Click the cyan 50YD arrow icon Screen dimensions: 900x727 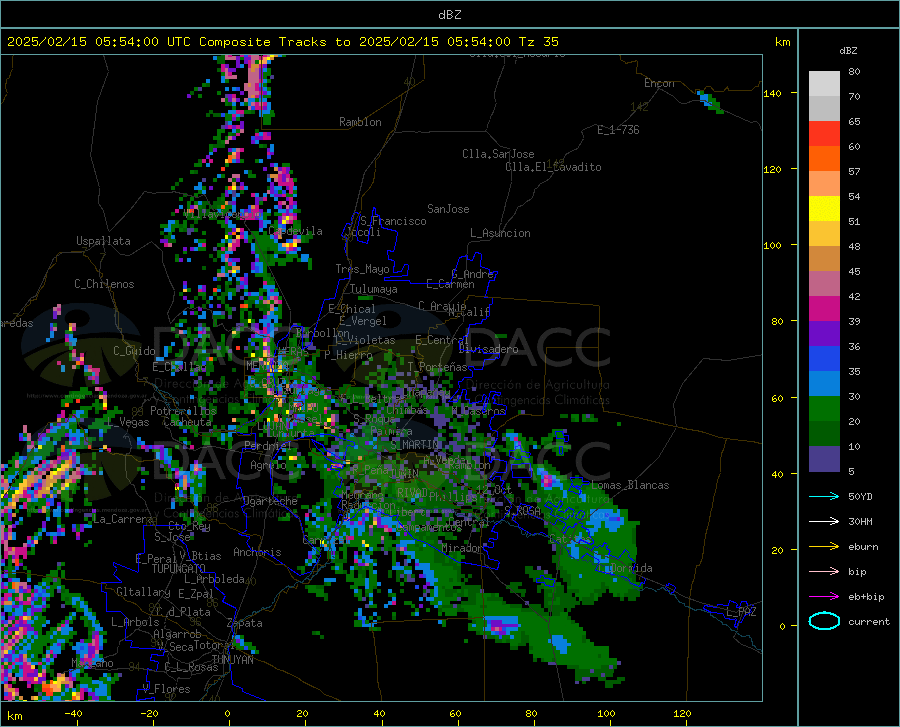point(824,496)
